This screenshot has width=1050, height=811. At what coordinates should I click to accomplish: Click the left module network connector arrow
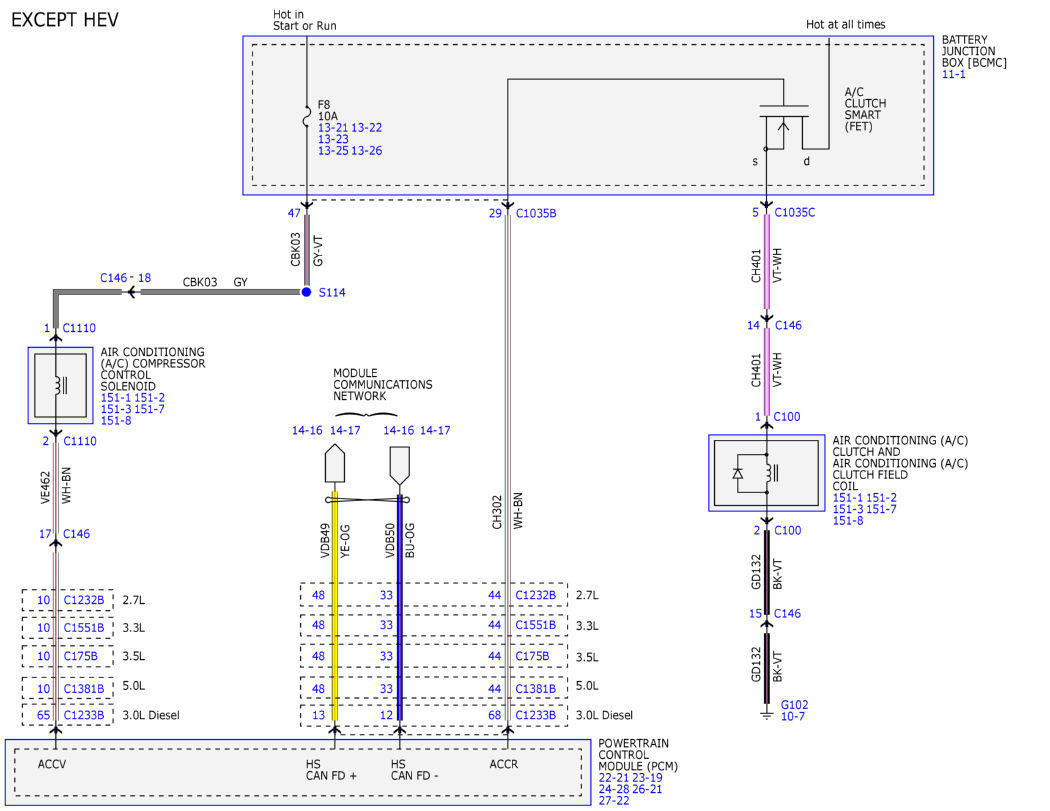(x=335, y=463)
